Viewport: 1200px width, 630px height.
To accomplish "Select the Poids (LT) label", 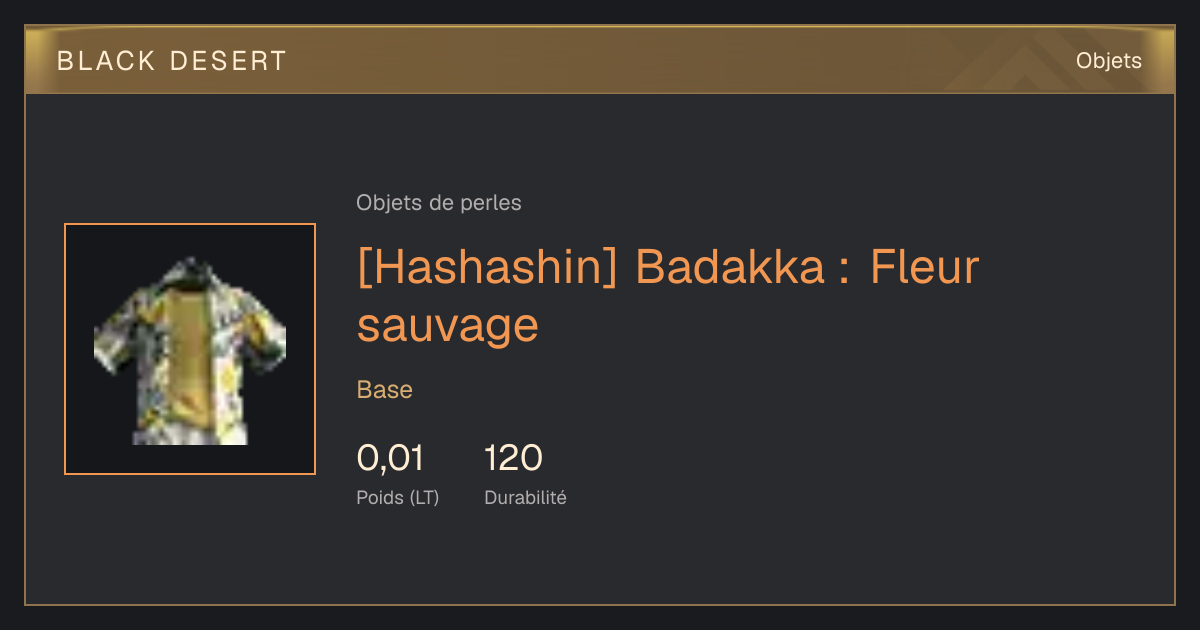I will [x=398, y=497].
